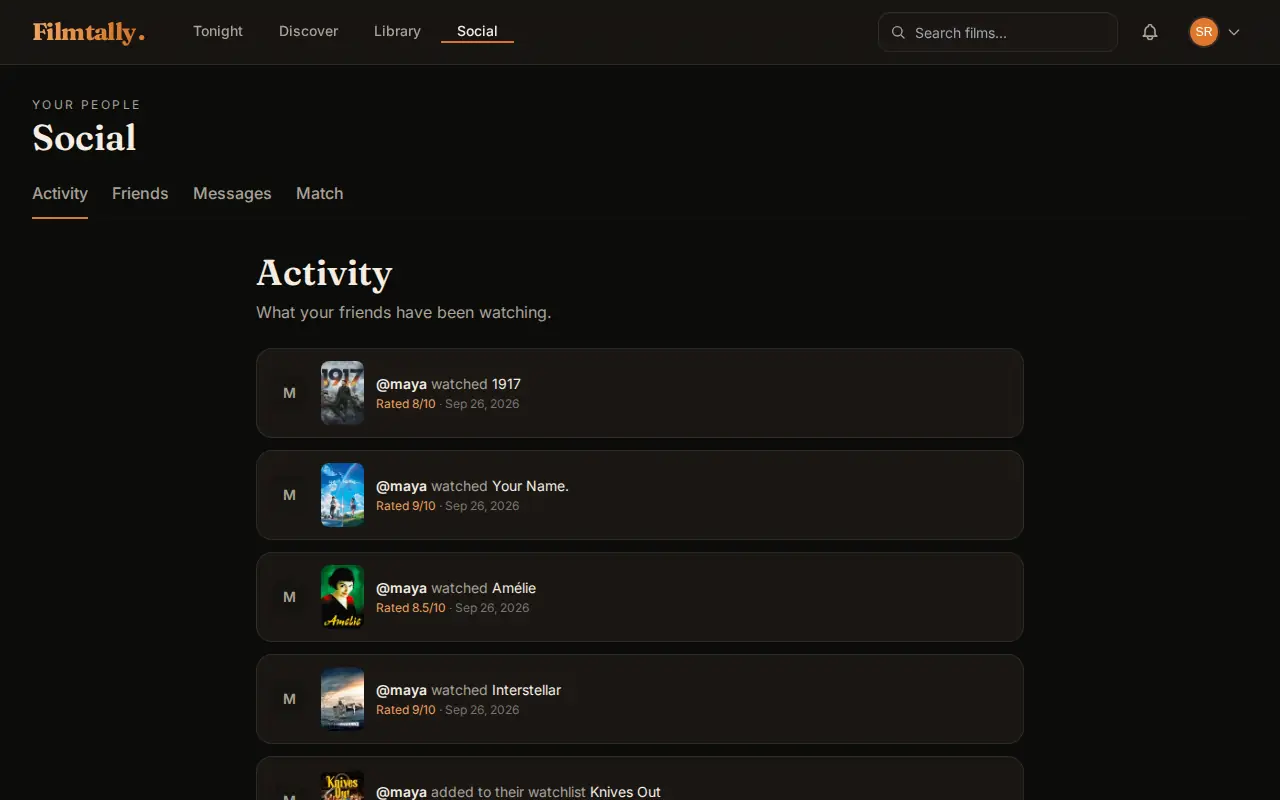This screenshot has height=800, width=1280.
Task: Open the Interstellar film title link
Action: pyautogui.click(x=526, y=690)
